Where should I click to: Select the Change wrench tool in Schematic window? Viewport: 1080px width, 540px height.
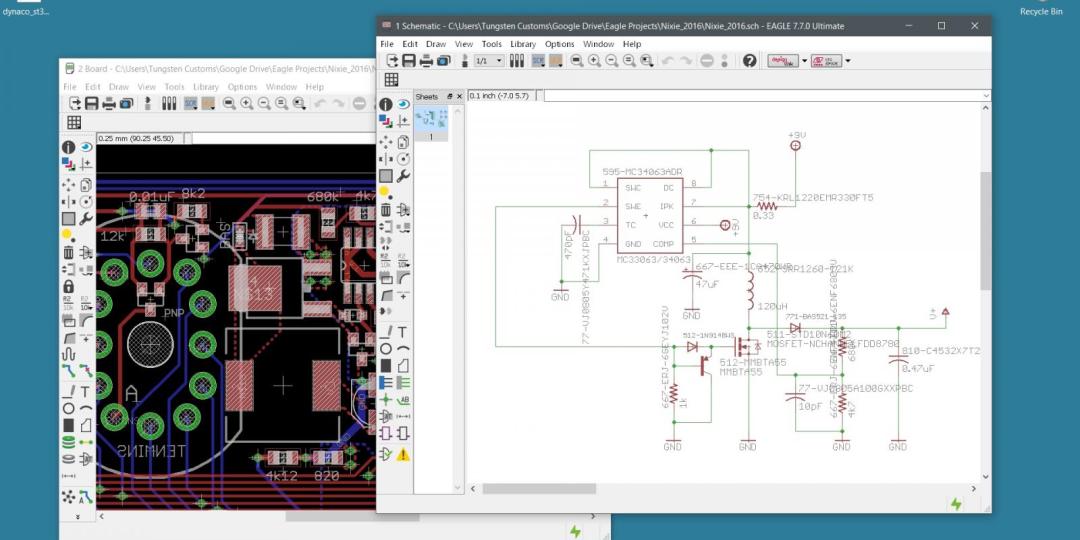[403, 176]
